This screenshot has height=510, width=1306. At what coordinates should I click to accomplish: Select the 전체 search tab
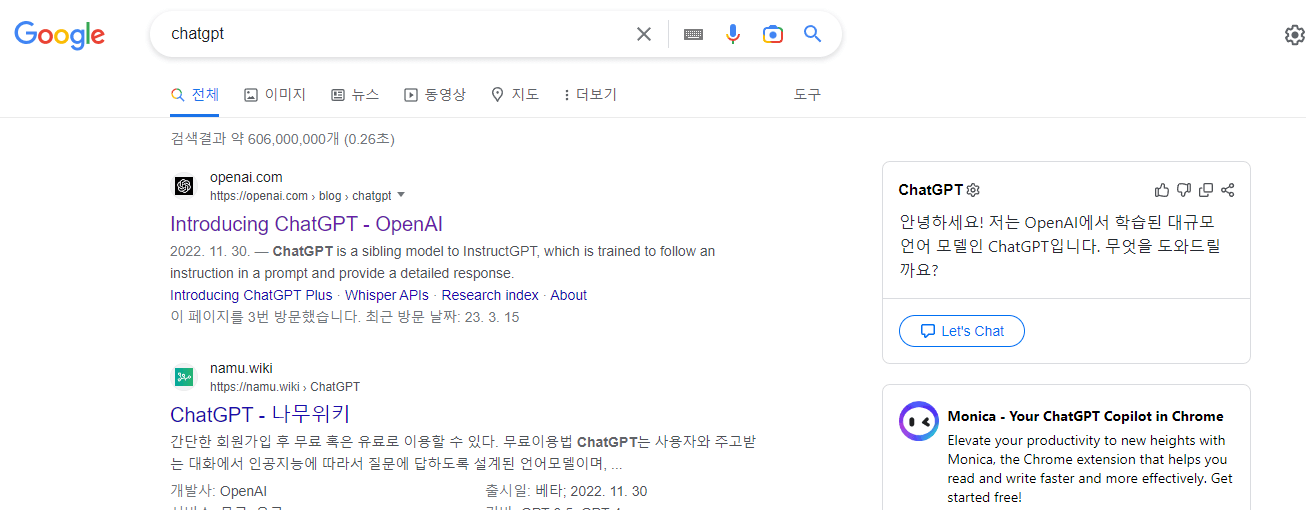[x=195, y=95]
